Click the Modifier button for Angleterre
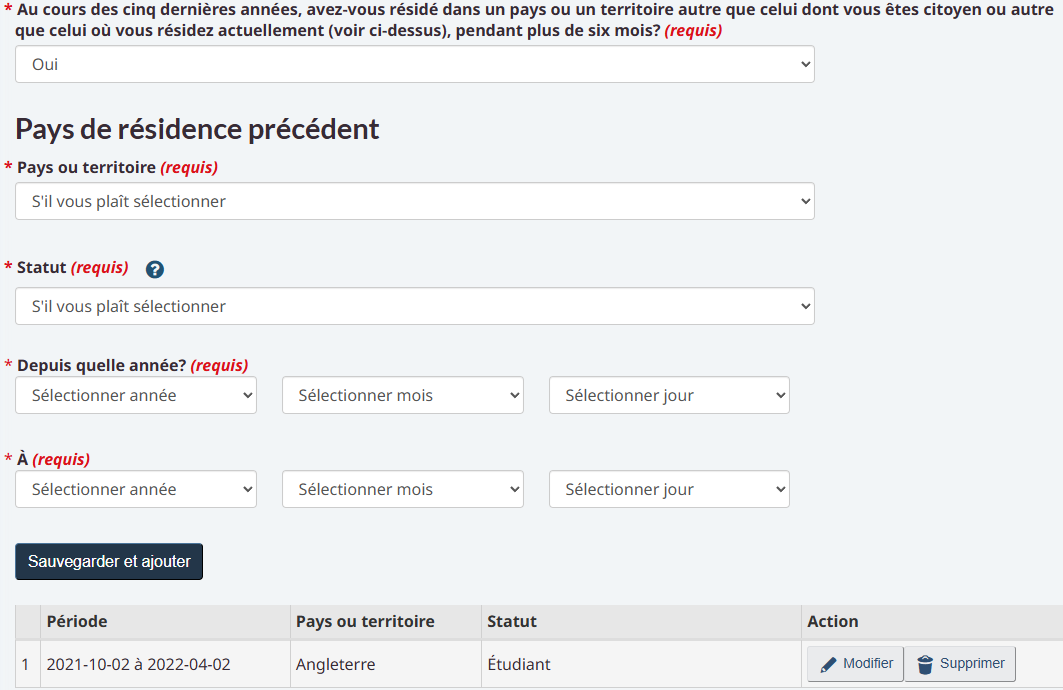 pyautogui.click(x=855, y=664)
